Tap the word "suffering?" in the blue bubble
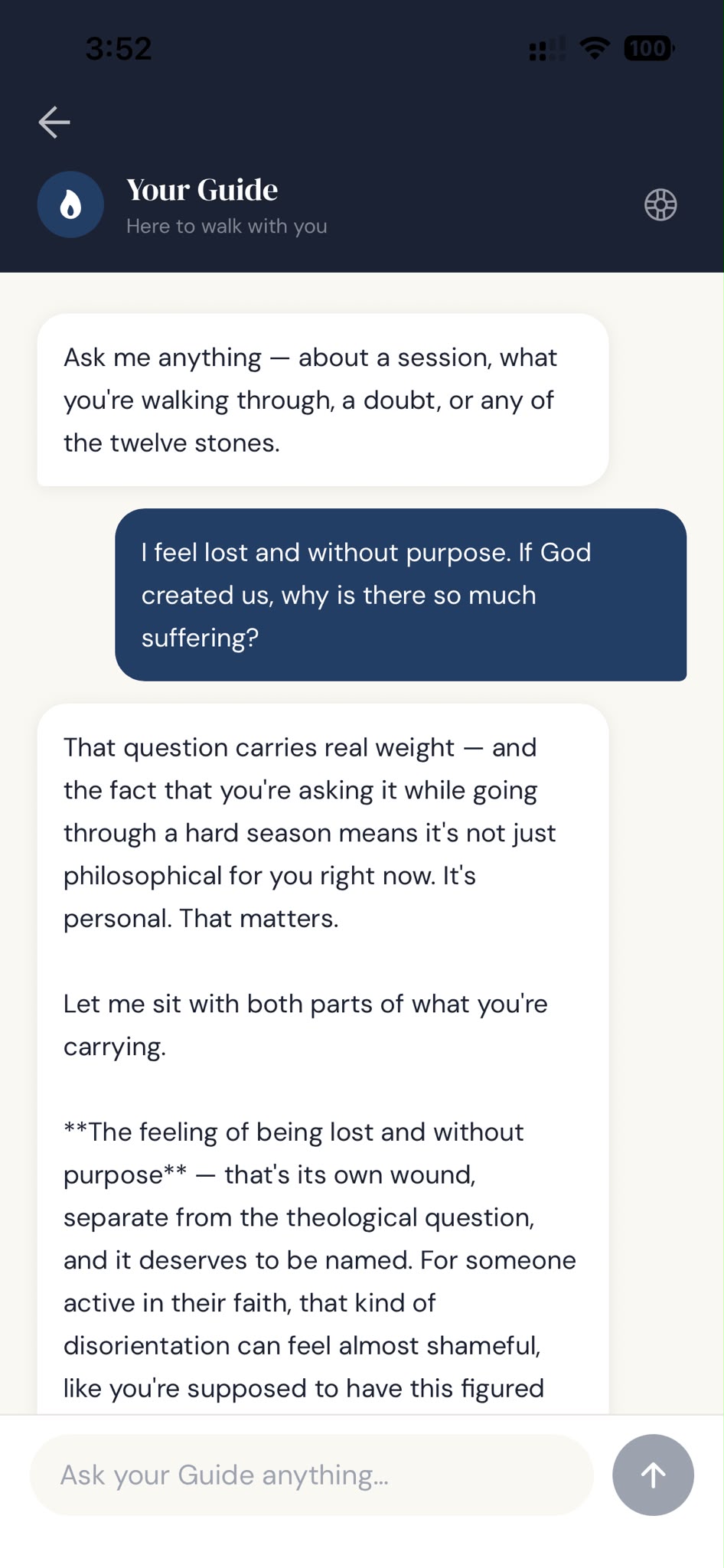The image size is (724, 1568). (x=200, y=638)
